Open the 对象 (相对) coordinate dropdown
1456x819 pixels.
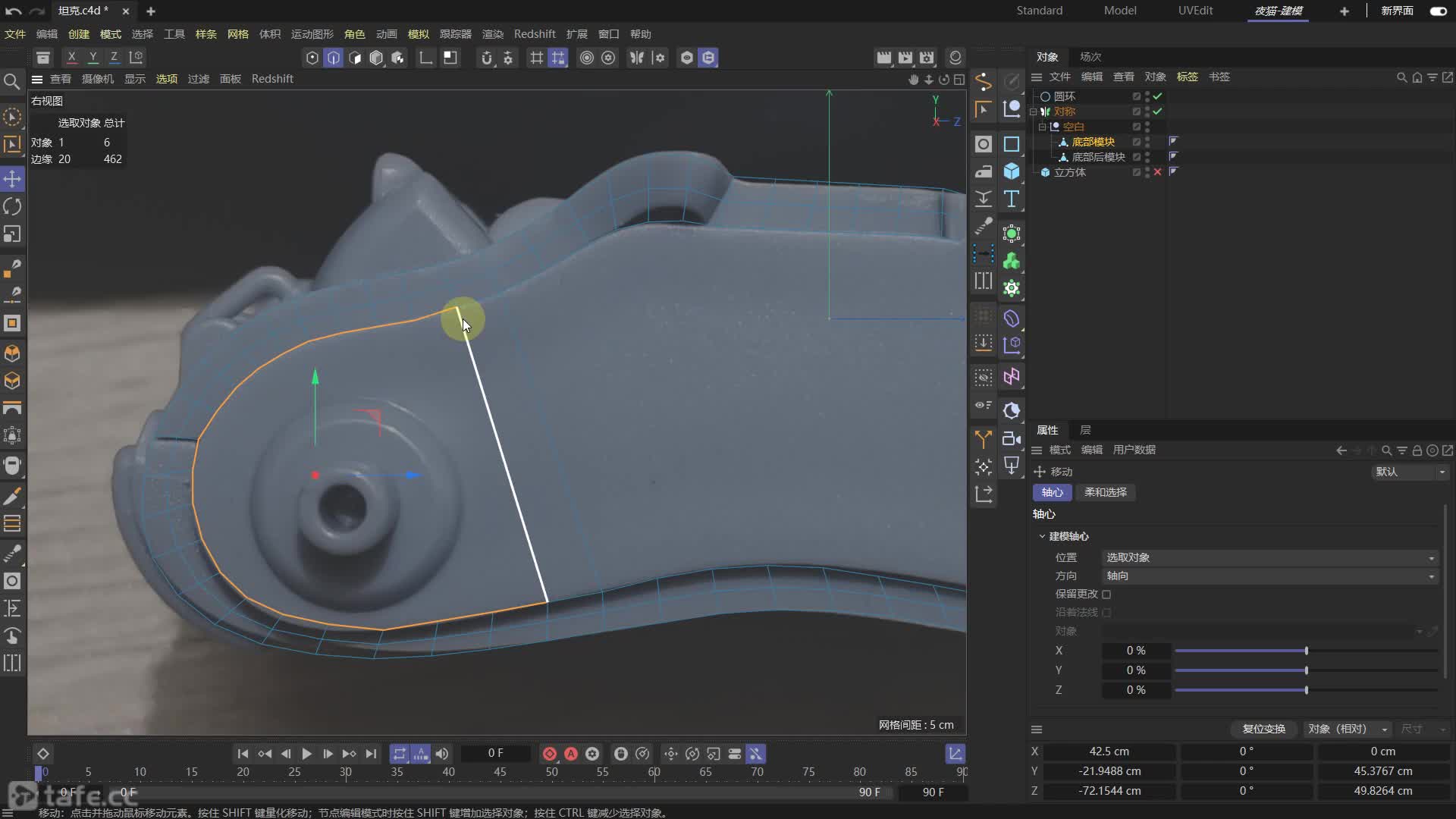click(1348, 729)
